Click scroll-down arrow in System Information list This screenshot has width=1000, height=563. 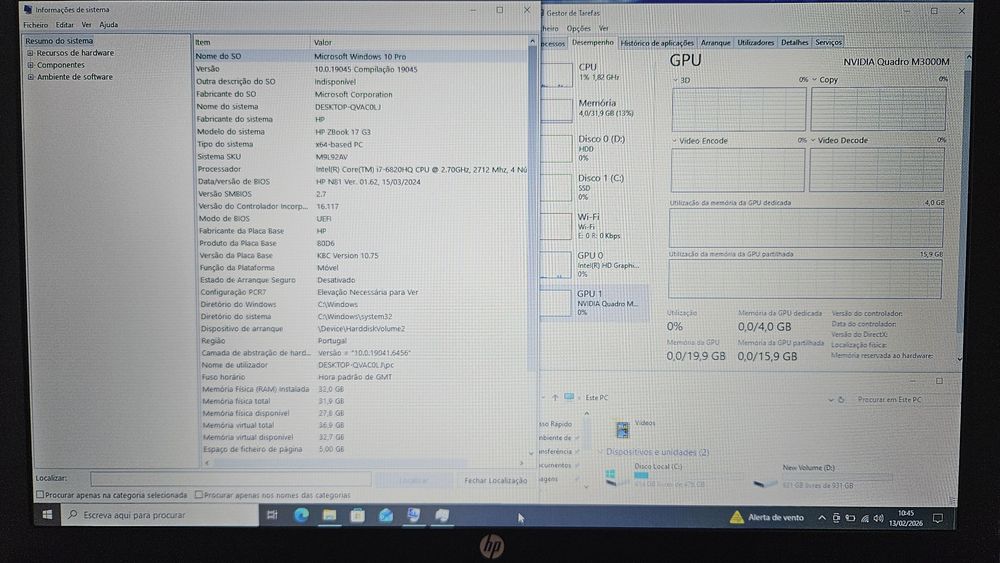531,453
